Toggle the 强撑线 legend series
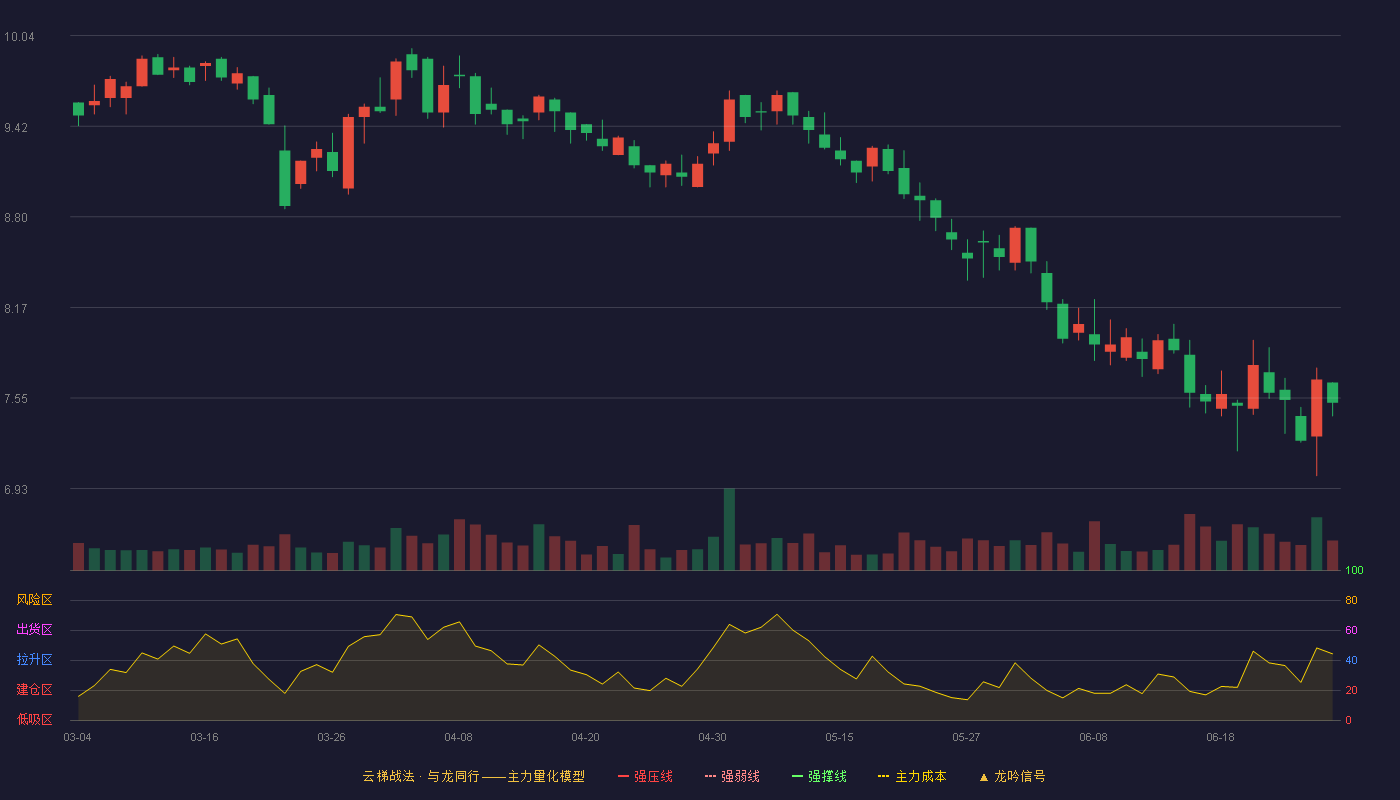The image size is (1400, 800). [x=819, y=776]
